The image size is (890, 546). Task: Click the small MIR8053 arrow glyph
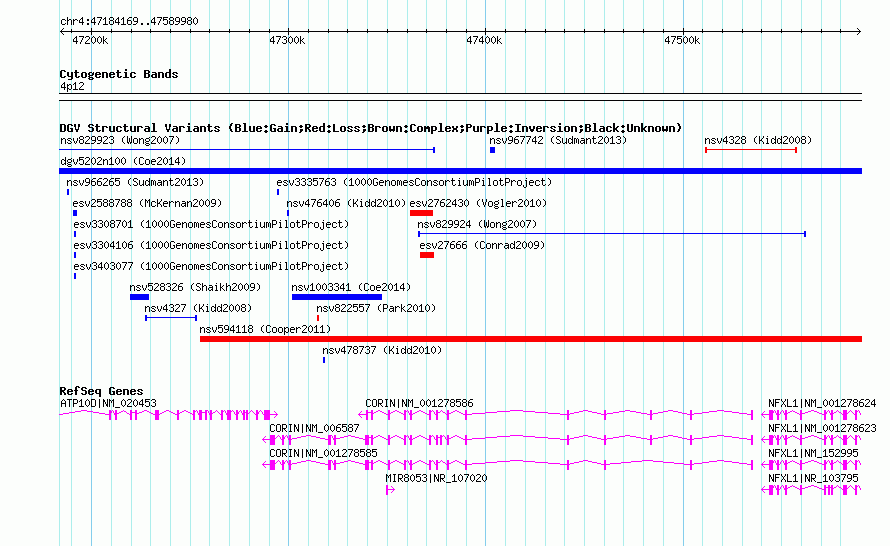(390, 490)
